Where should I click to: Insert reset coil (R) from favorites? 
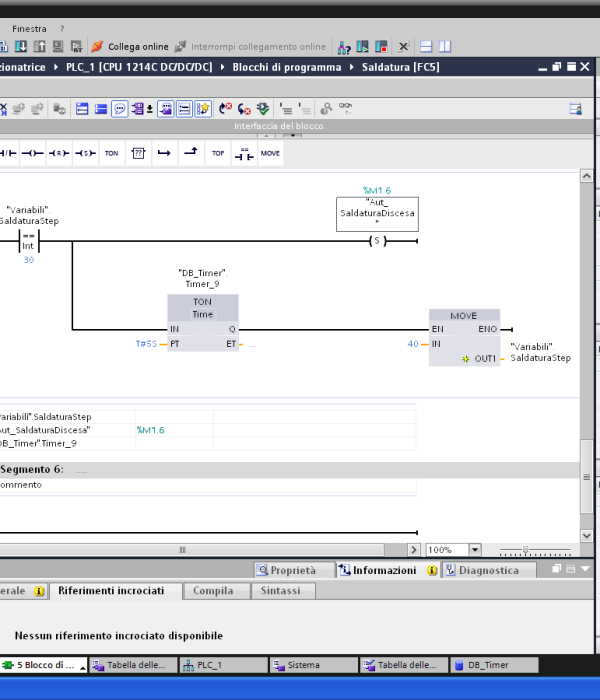[59, 153]
